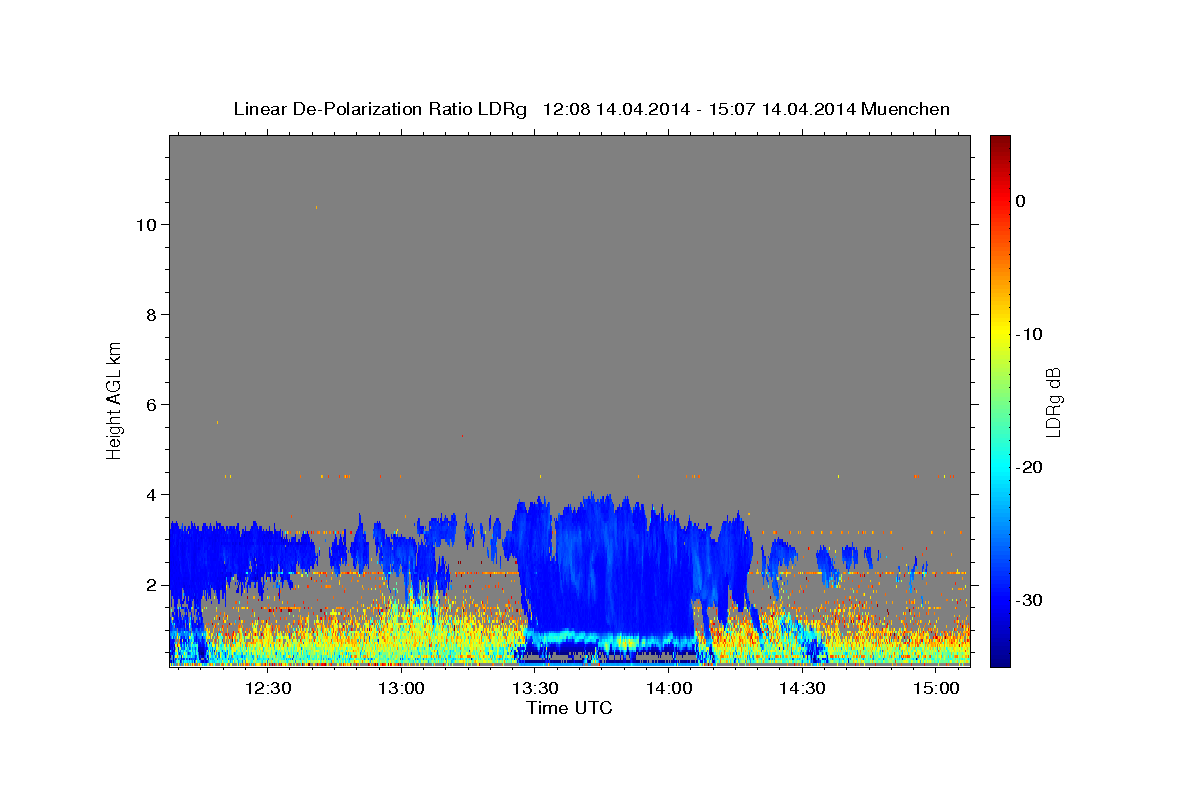This screenshot has height=800, width=1200.
Task: Click the 12:30 time tick label
Action: (268, 688)
